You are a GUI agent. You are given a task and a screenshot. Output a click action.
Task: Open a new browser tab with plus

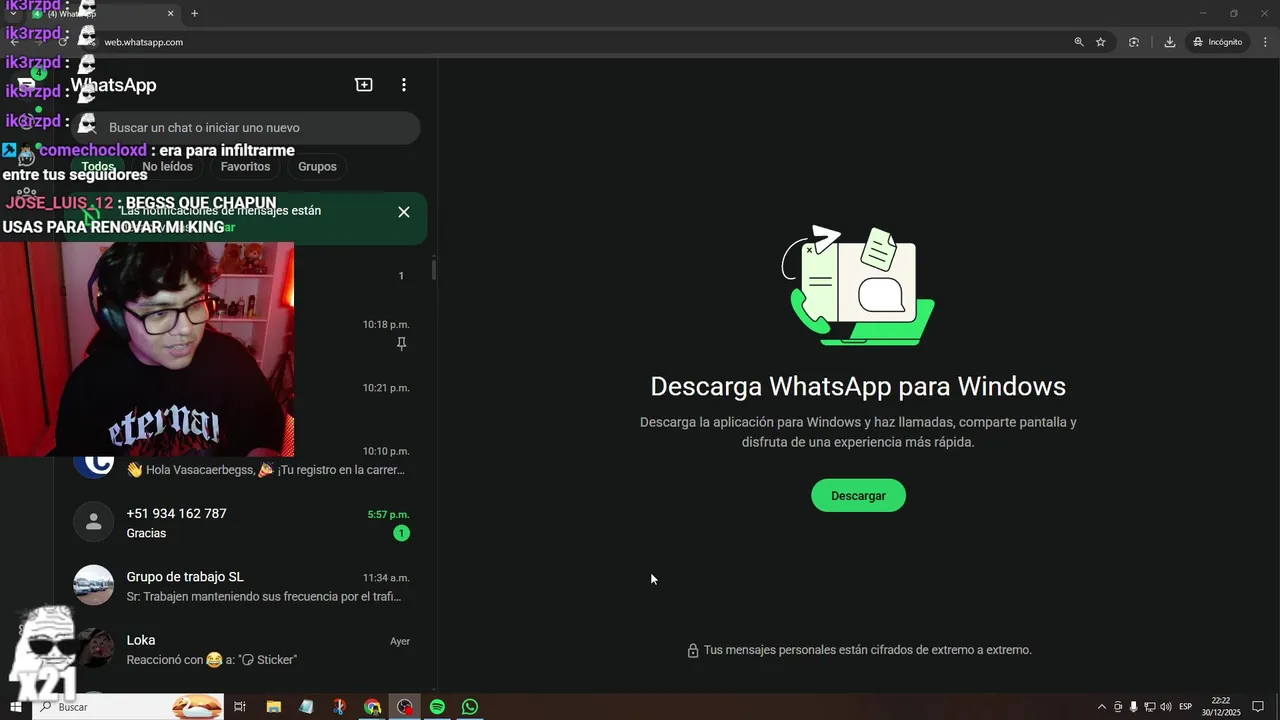pyautogui.click(x=195, y=13)
